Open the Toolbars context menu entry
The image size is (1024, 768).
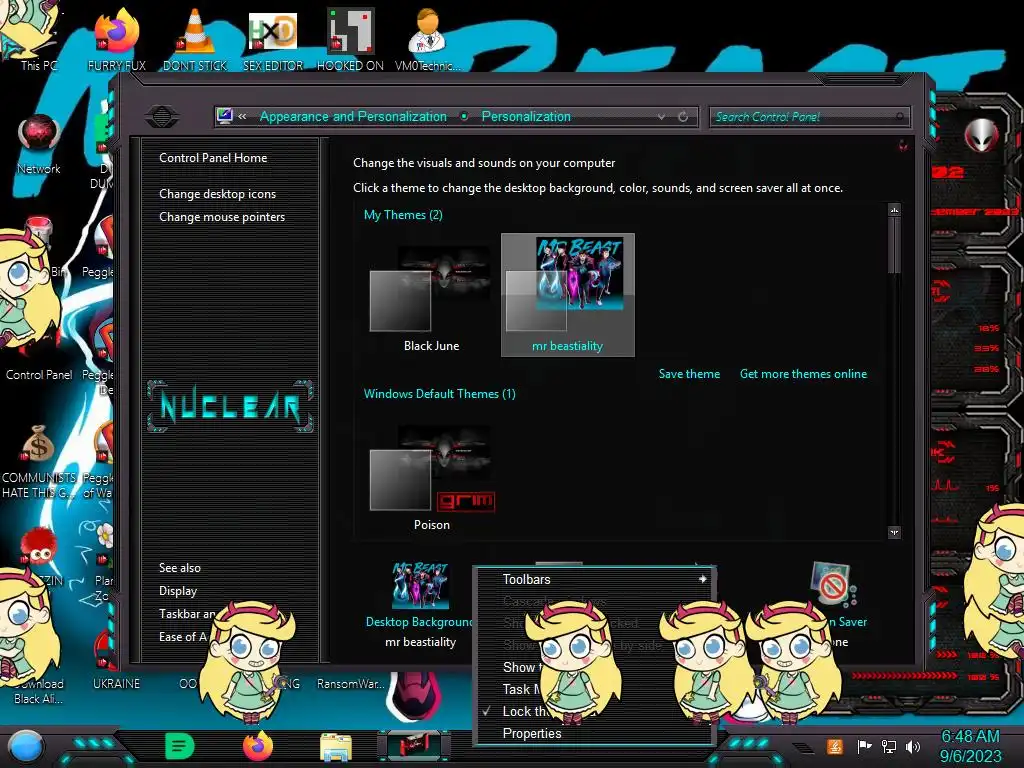[594, 579]
